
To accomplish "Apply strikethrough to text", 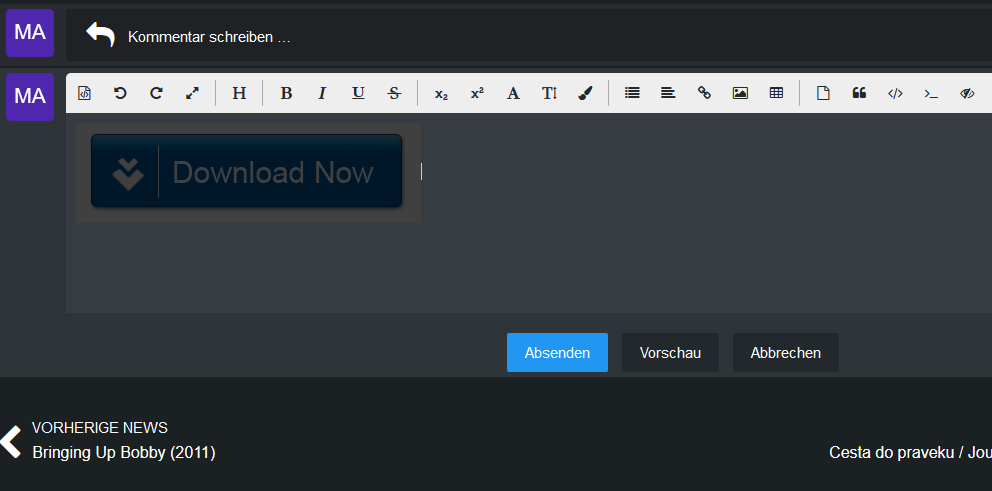I will pos(394,93).
